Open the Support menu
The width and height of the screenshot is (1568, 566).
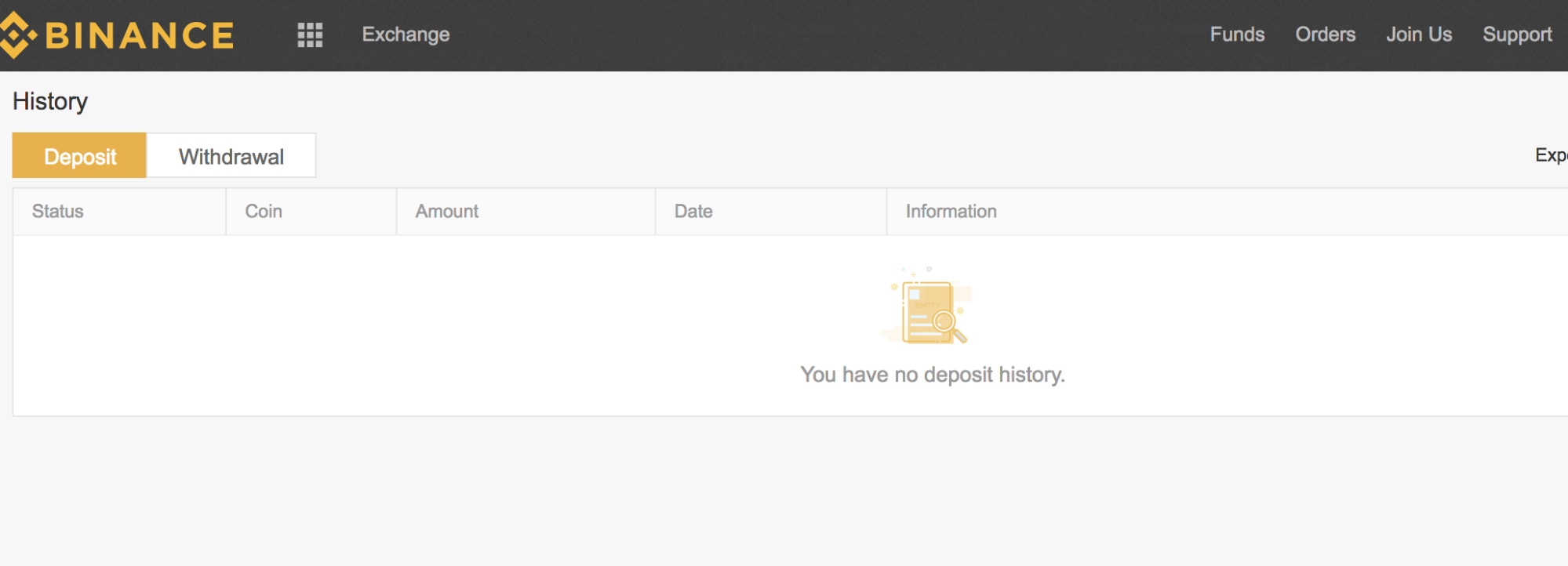1517,34
